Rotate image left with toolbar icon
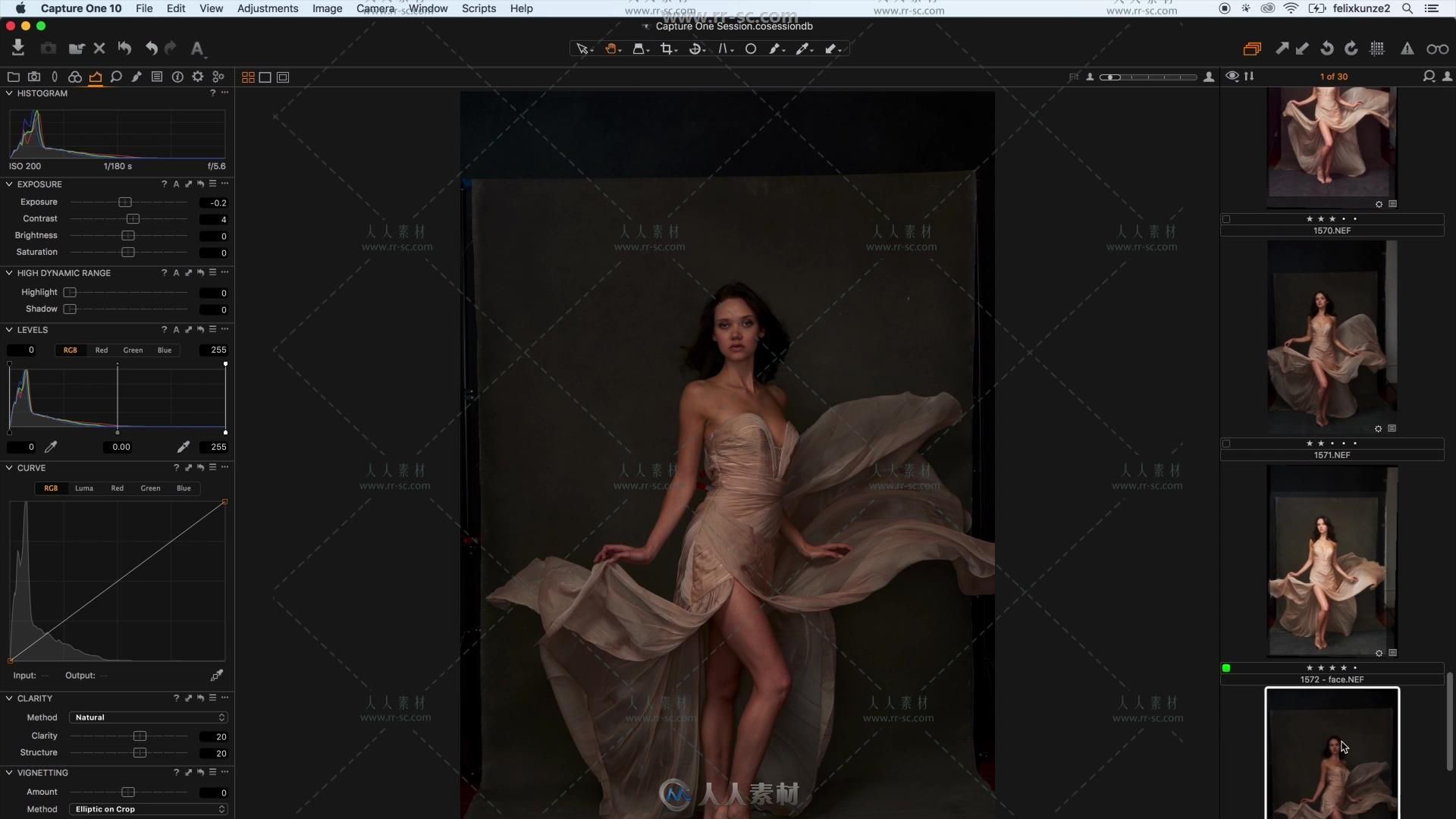Screen dimensions: 1456x819 [x=1327, y=49]
